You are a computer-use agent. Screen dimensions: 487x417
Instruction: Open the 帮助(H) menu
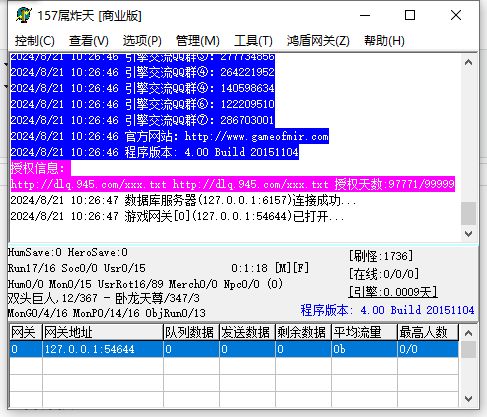(x=384, y=41)
